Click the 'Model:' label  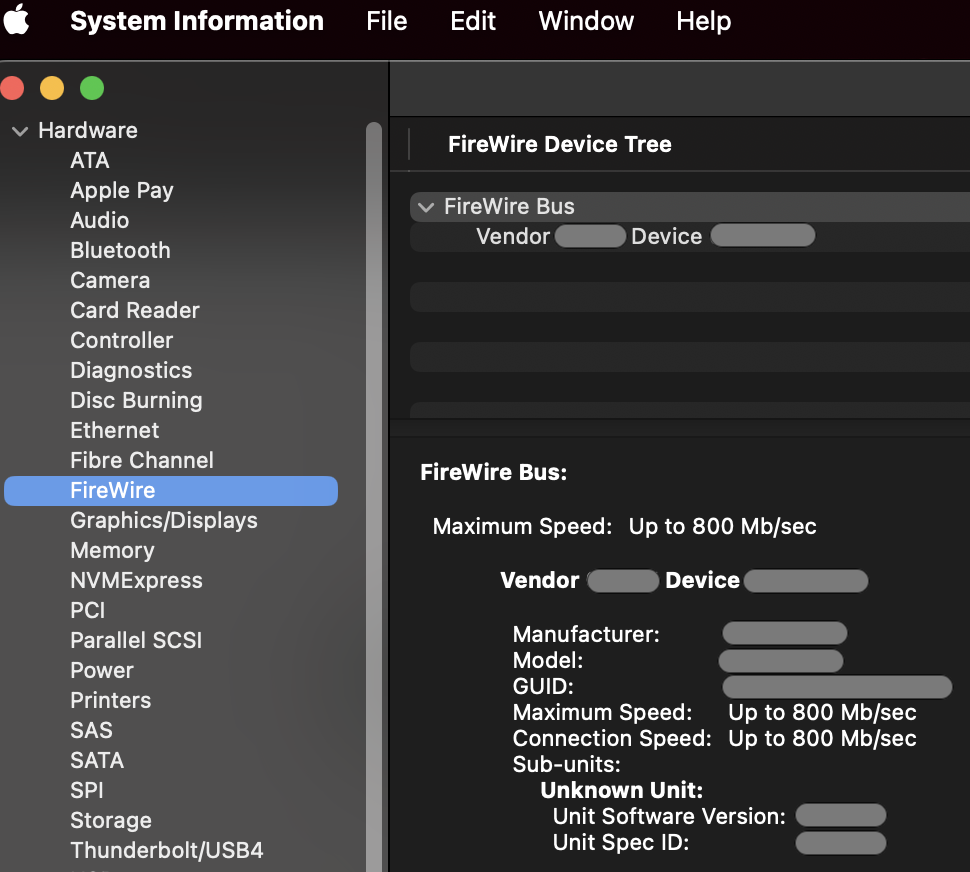click(x=547, y=660)
